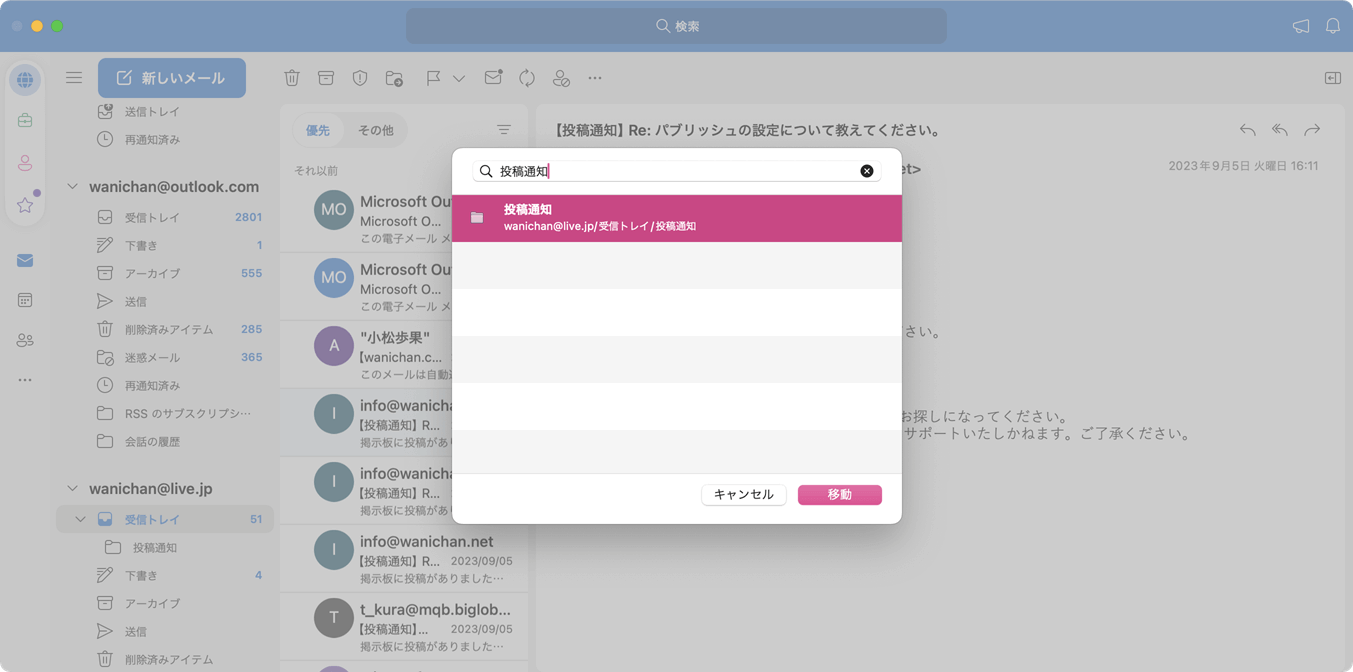Collapse the live.jp 受信トレイ folder chevron

point(80,520)
